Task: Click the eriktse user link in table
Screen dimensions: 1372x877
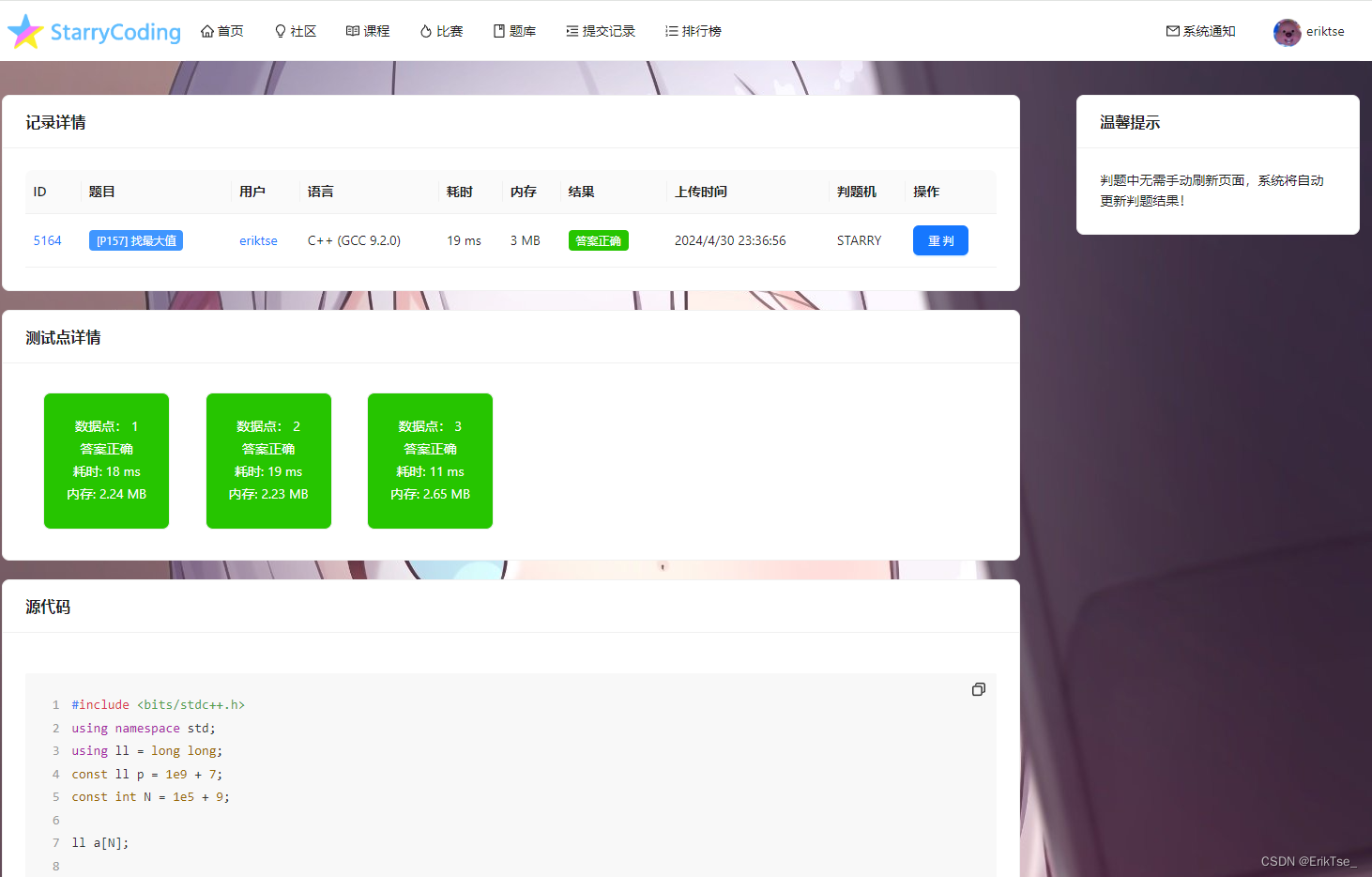Action: pos(258,240)
